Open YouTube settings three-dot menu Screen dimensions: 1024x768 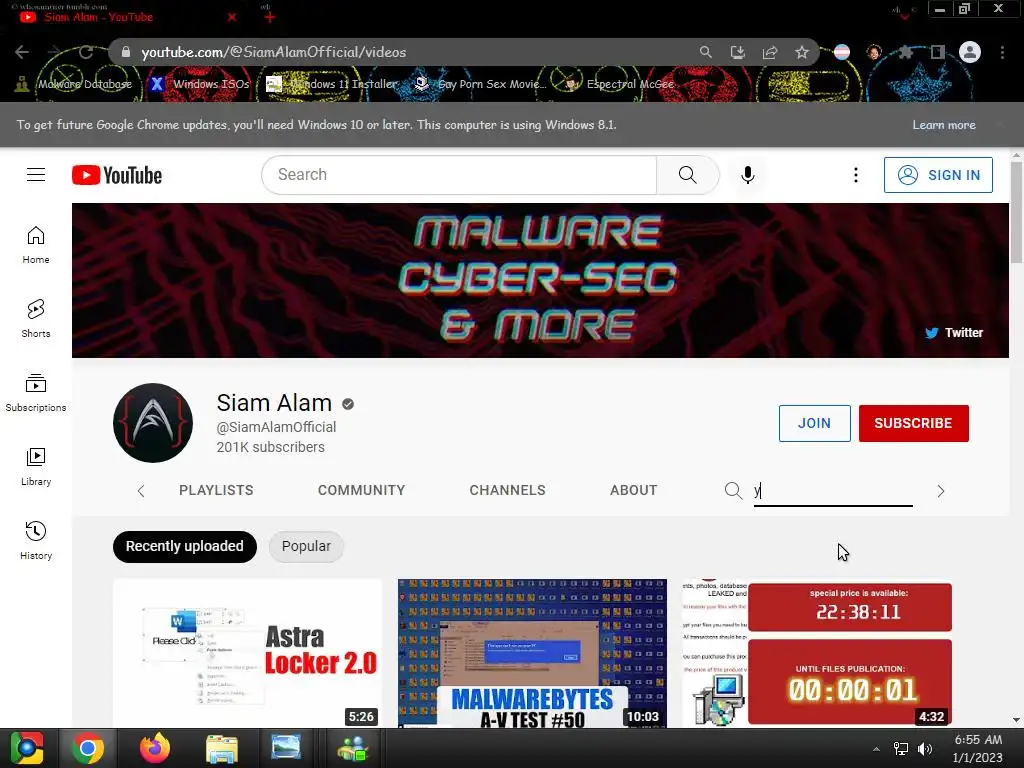point(856,175)
